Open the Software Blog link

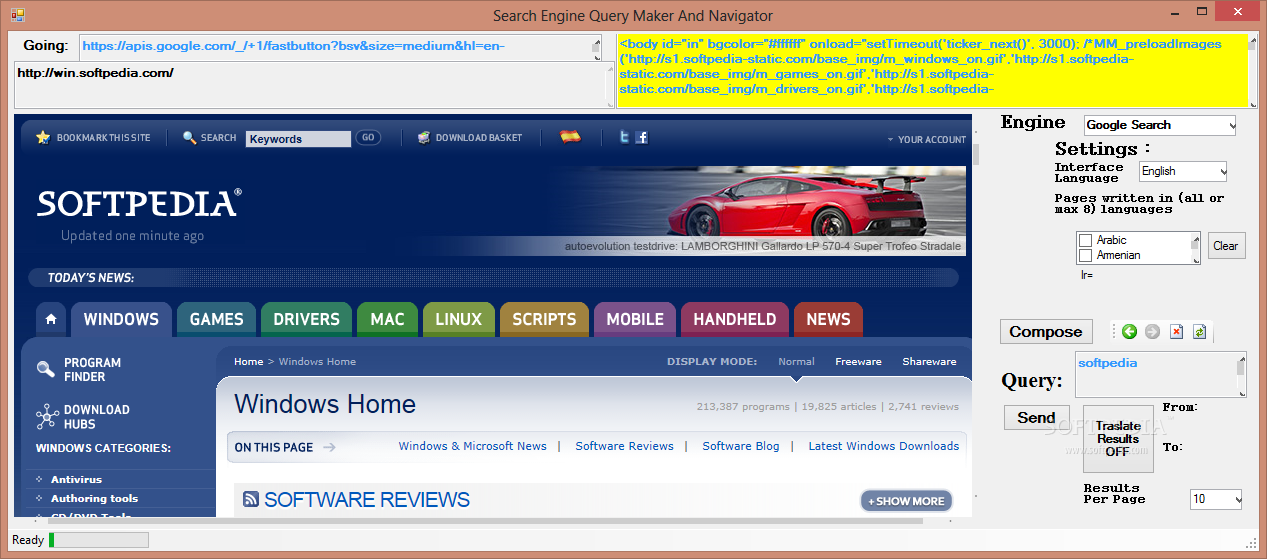coord(741,446)
